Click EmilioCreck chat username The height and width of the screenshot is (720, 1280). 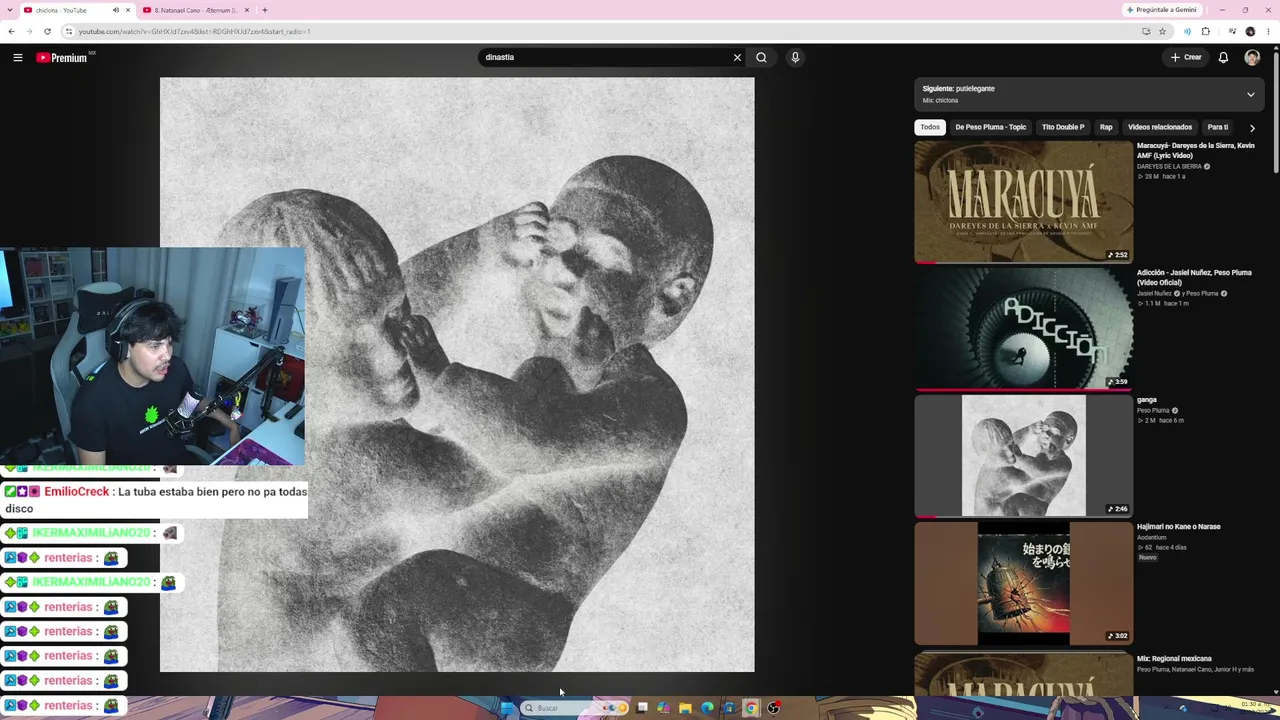coord(76,492)
